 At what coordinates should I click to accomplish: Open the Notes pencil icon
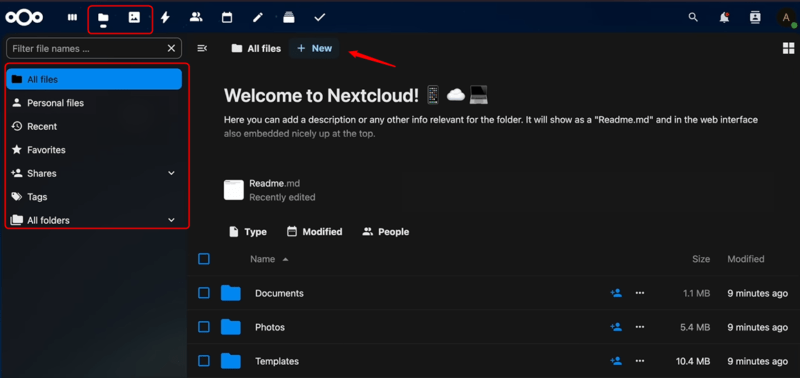point(258,17)
